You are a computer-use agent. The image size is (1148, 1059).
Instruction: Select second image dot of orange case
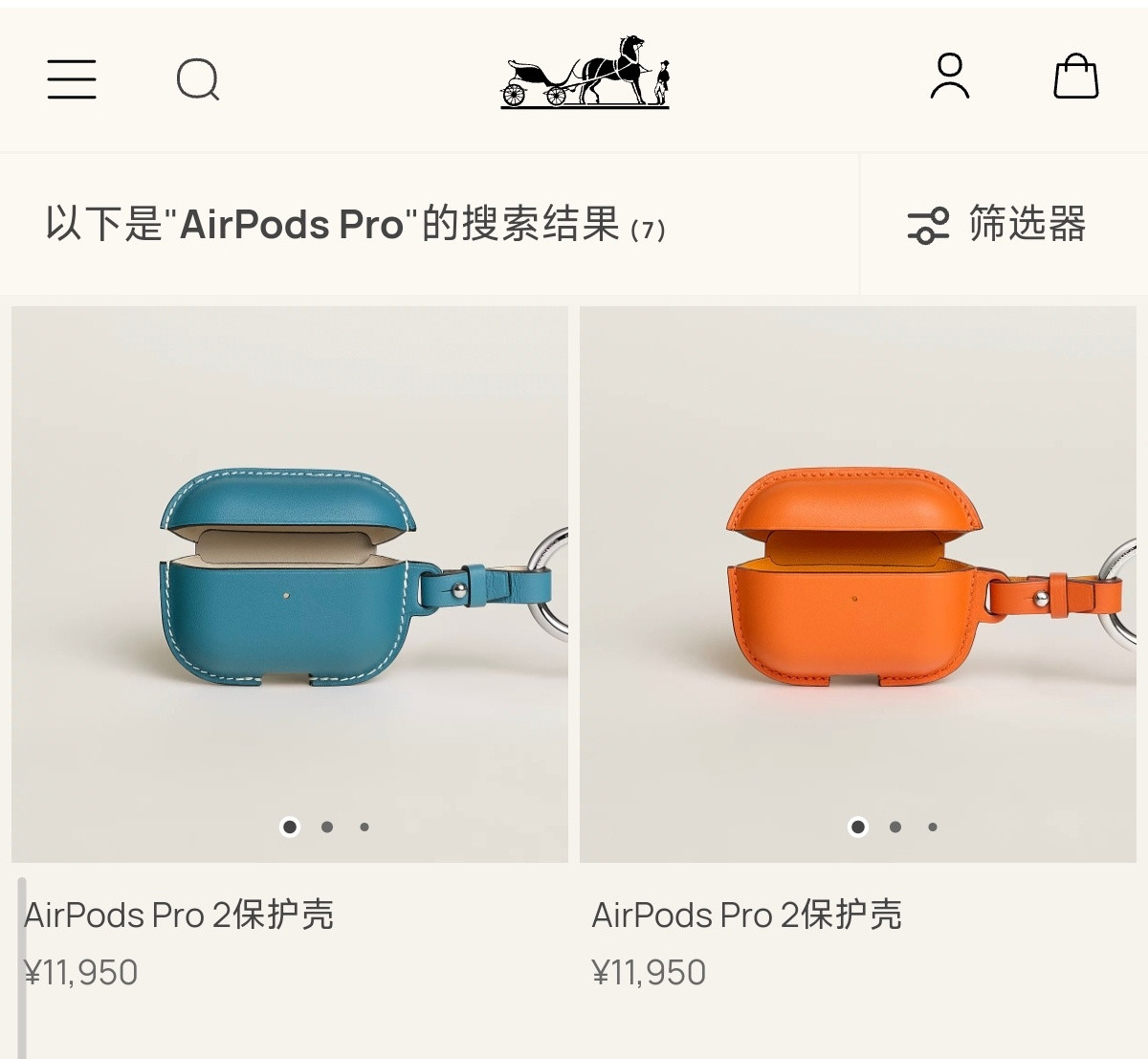[895, 827]
